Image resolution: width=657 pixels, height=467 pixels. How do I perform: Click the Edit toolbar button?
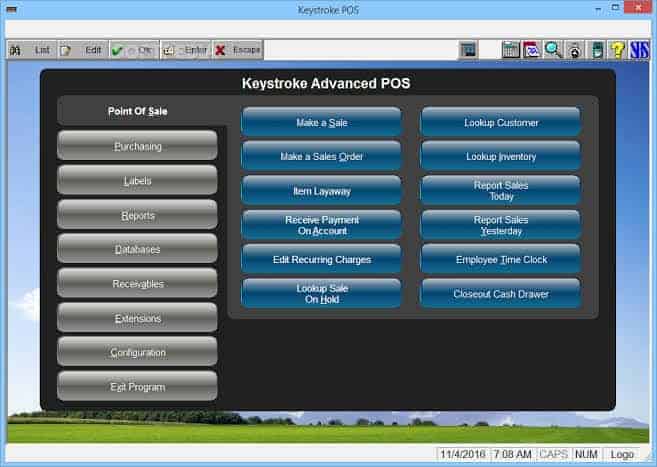83,50
